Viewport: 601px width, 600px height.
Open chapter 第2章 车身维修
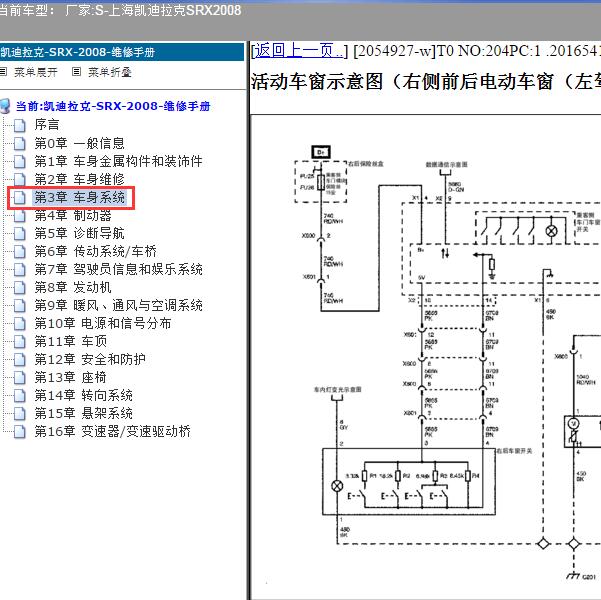click(79, 179)
